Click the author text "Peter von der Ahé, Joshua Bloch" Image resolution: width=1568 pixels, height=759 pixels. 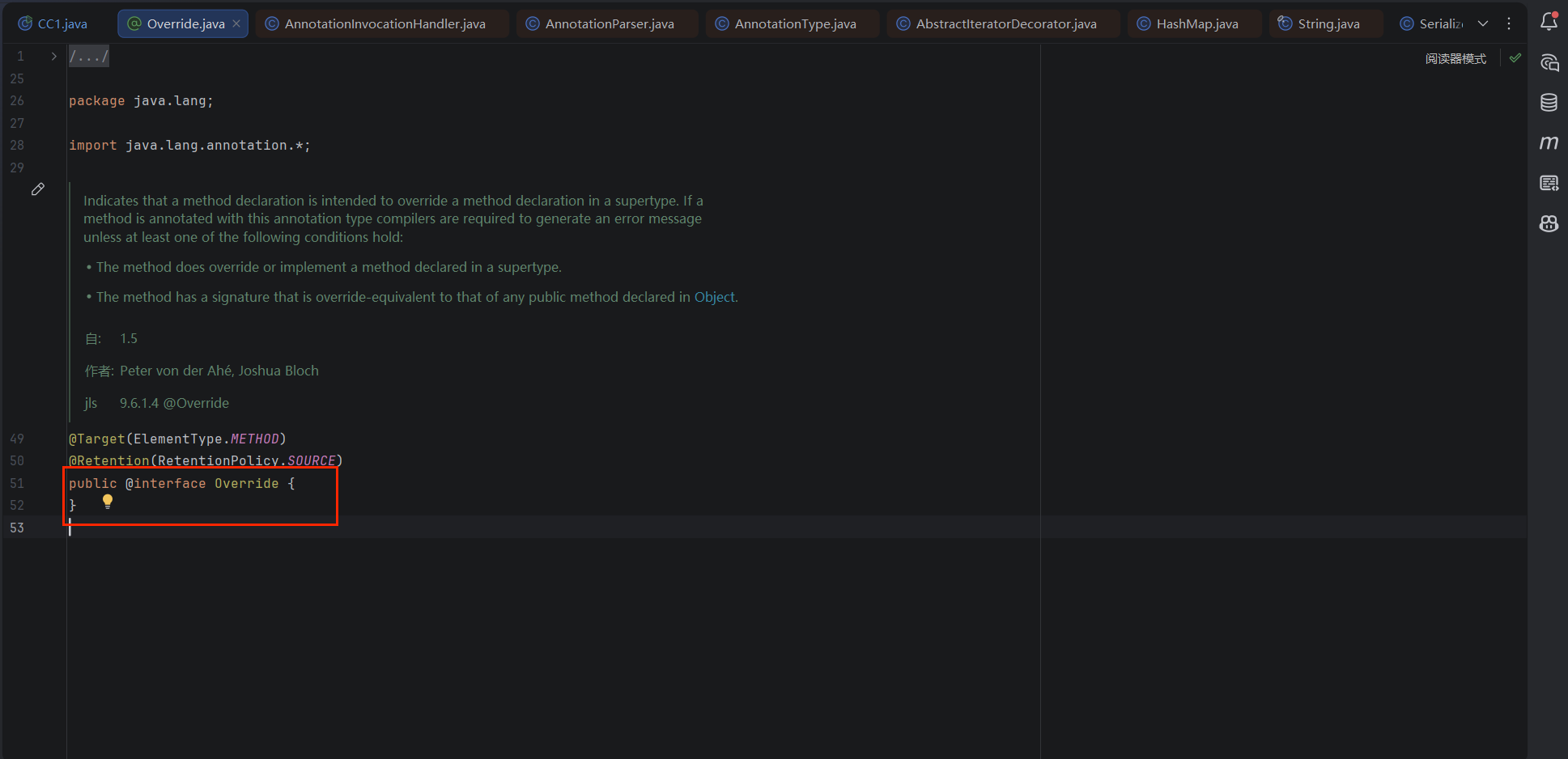point(219,371)
